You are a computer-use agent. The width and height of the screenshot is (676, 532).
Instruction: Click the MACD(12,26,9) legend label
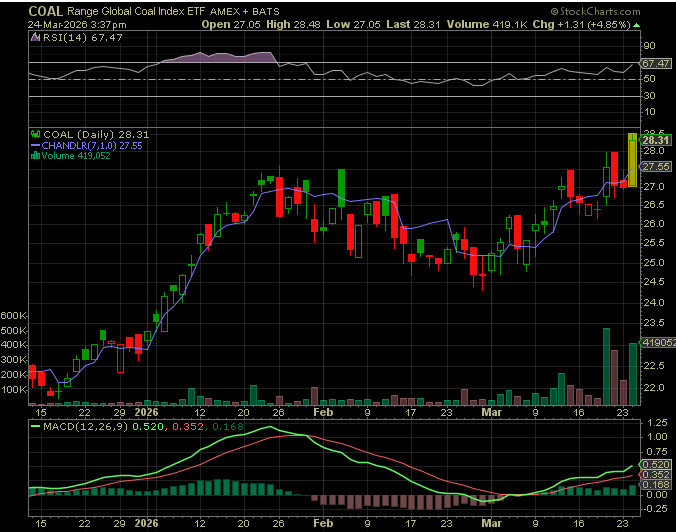85,427
